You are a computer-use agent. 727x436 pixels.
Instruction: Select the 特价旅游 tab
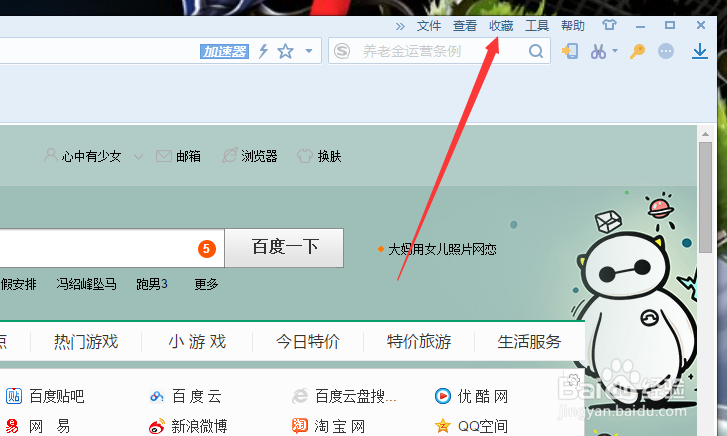(x=419, y=342)
